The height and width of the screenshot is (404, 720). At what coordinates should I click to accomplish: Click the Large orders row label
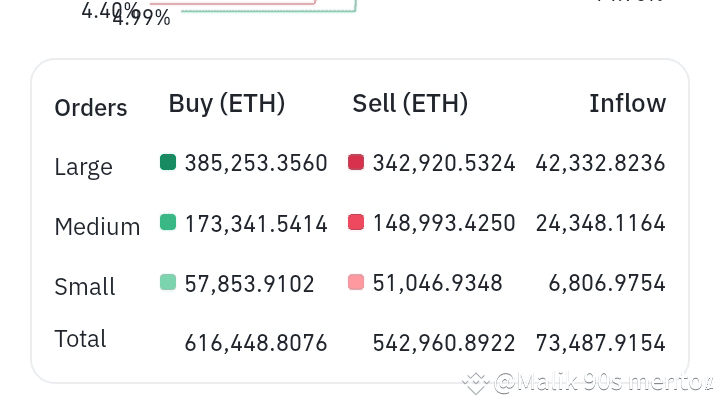pyautogui.click(x=83, y=168)
